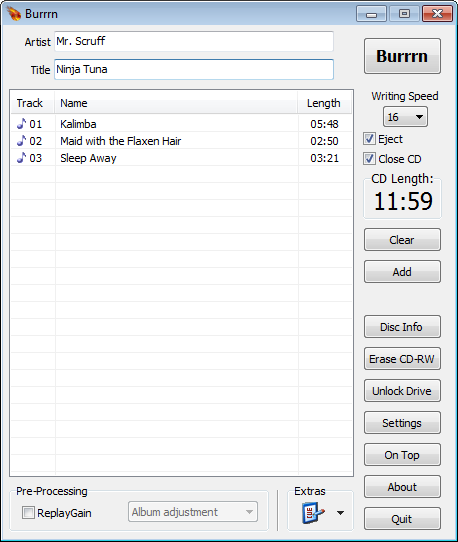The image size is (458, 542).
Task: Select the Sleep Away track row
Action: (181, 158)
